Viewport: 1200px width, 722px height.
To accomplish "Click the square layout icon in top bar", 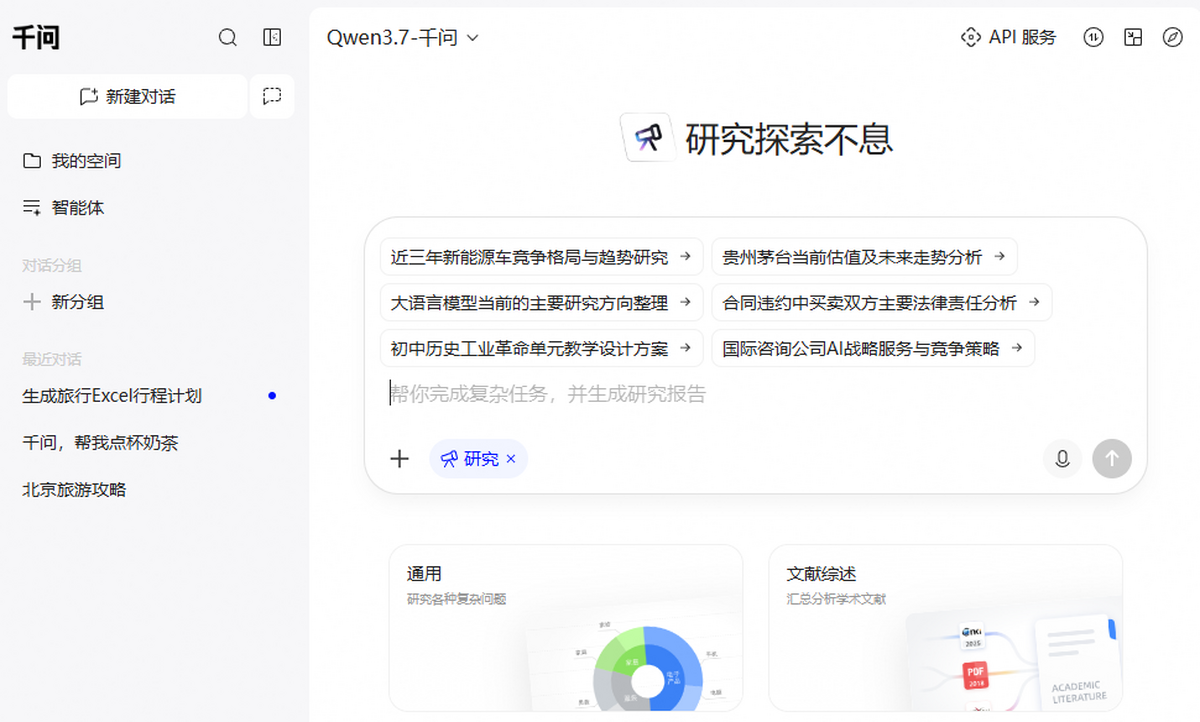I will [x=1133, y=38].
